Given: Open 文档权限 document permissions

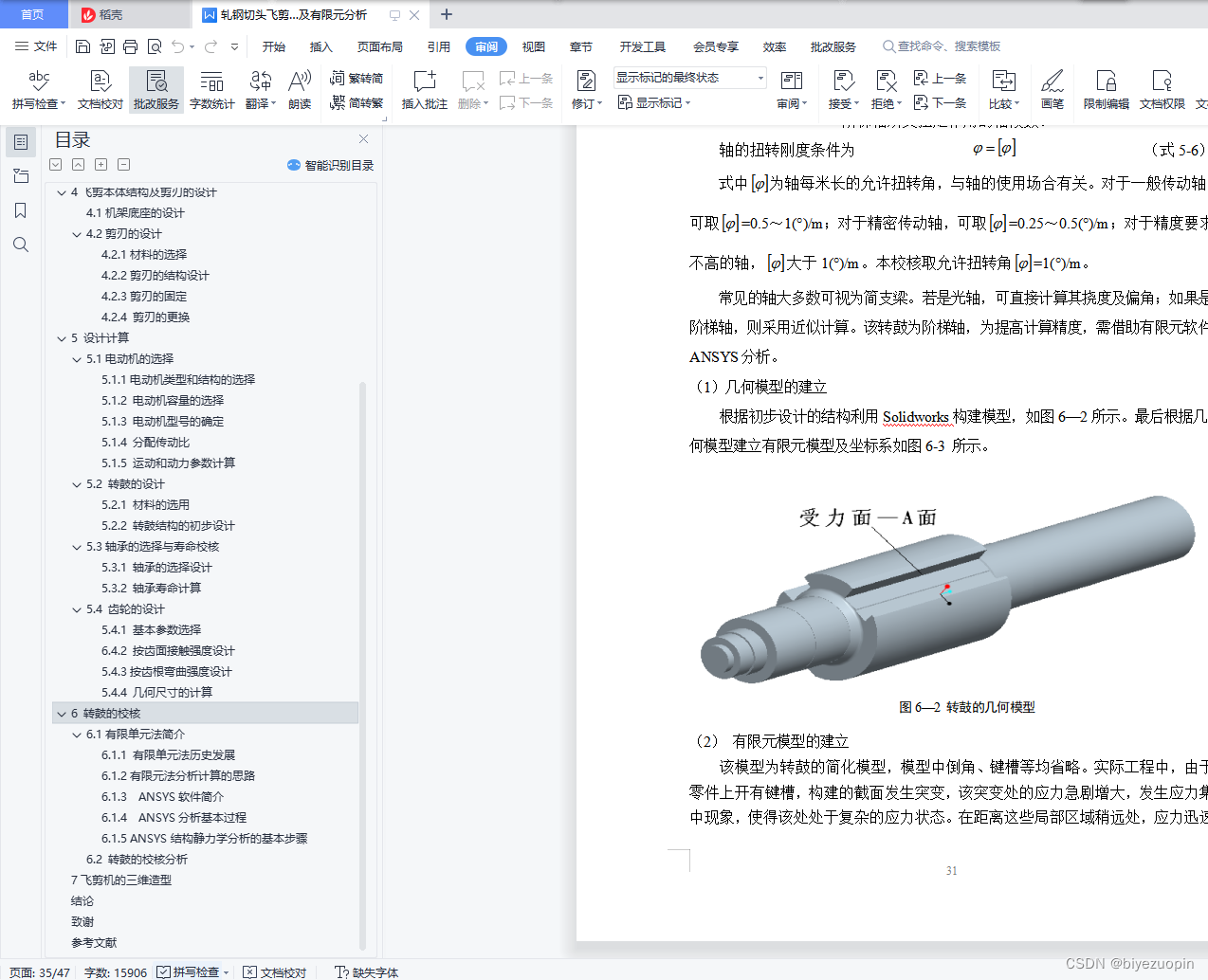Looking at the screenshot, I should 1162,90.
